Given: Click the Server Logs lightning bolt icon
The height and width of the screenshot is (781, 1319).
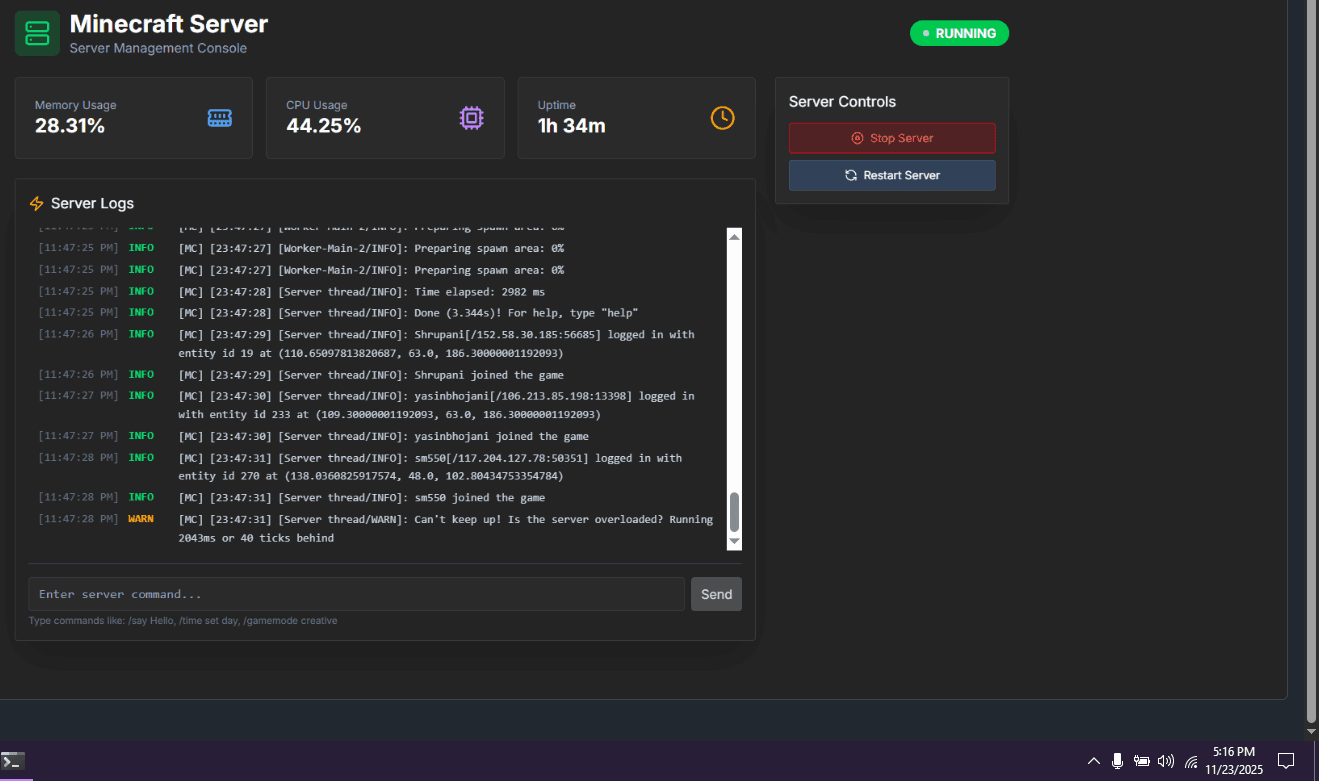Looking at the screenshot, I should [37, 204].
